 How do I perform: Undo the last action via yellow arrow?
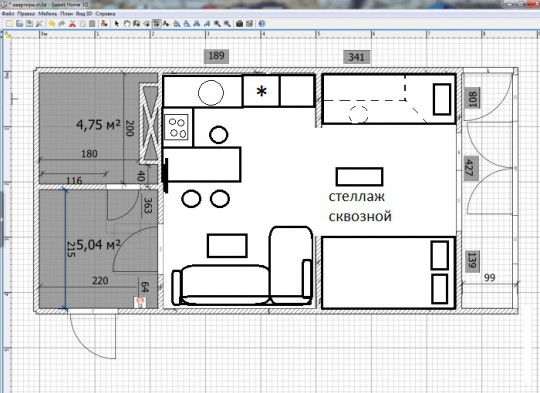(52, 23)
